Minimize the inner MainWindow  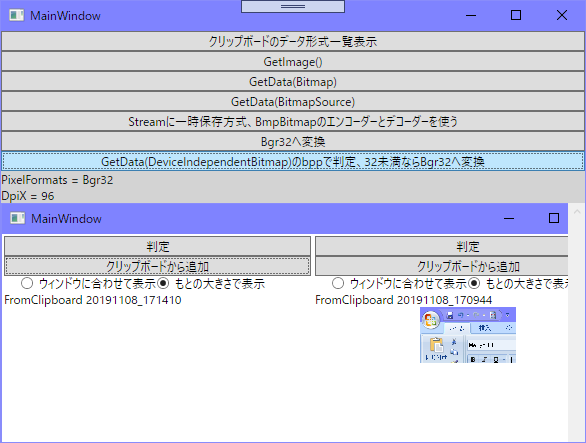click(x=509, y=218)
